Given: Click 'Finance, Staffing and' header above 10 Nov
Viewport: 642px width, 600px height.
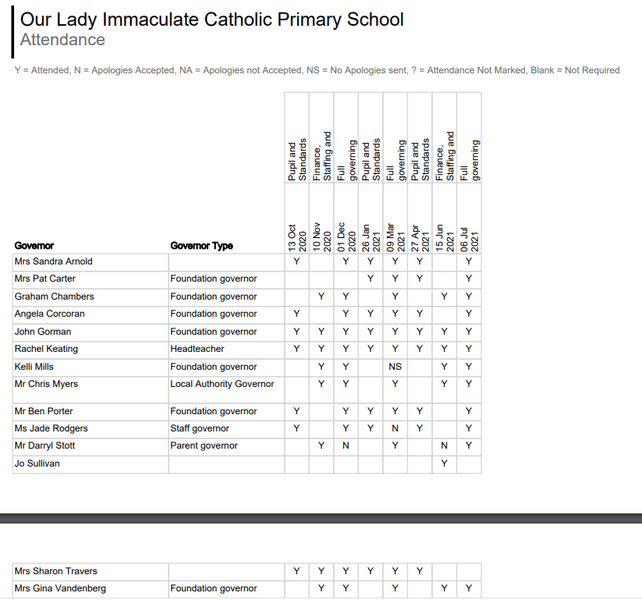Looking at the screenshot, I should pos(321,156).
